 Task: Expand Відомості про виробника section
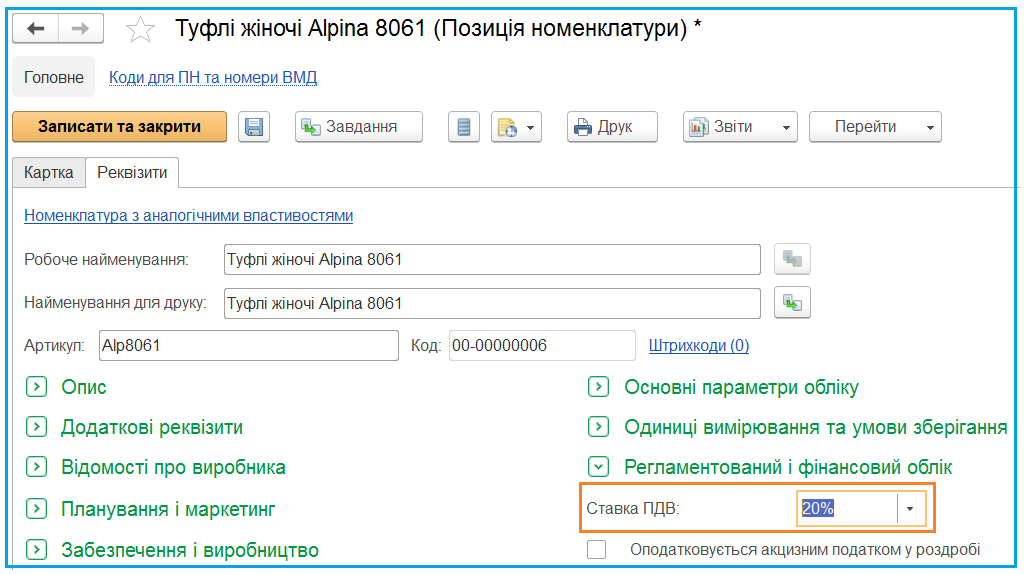37,467
